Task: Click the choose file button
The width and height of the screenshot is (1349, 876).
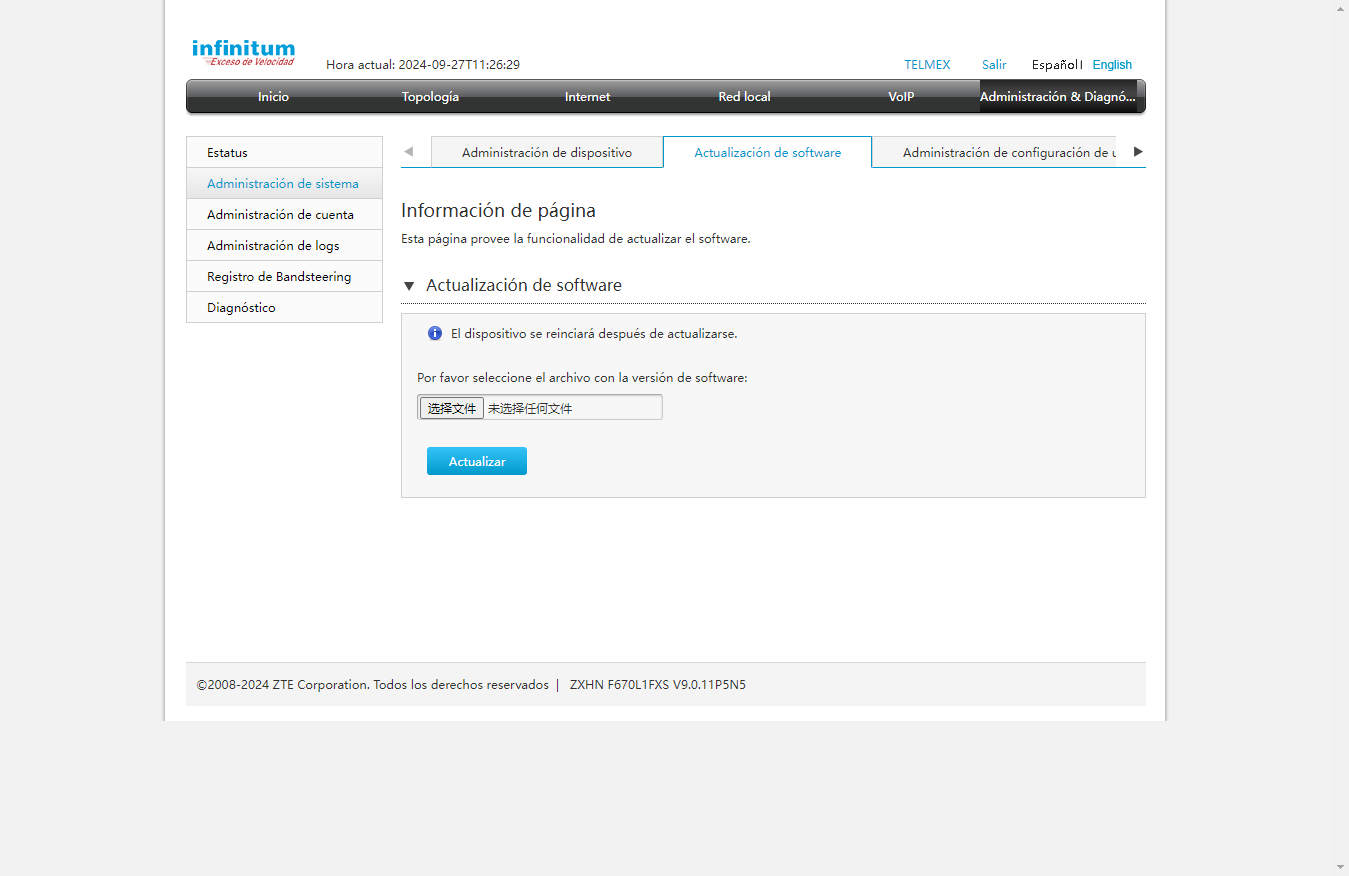Action: tap(452, 408)
